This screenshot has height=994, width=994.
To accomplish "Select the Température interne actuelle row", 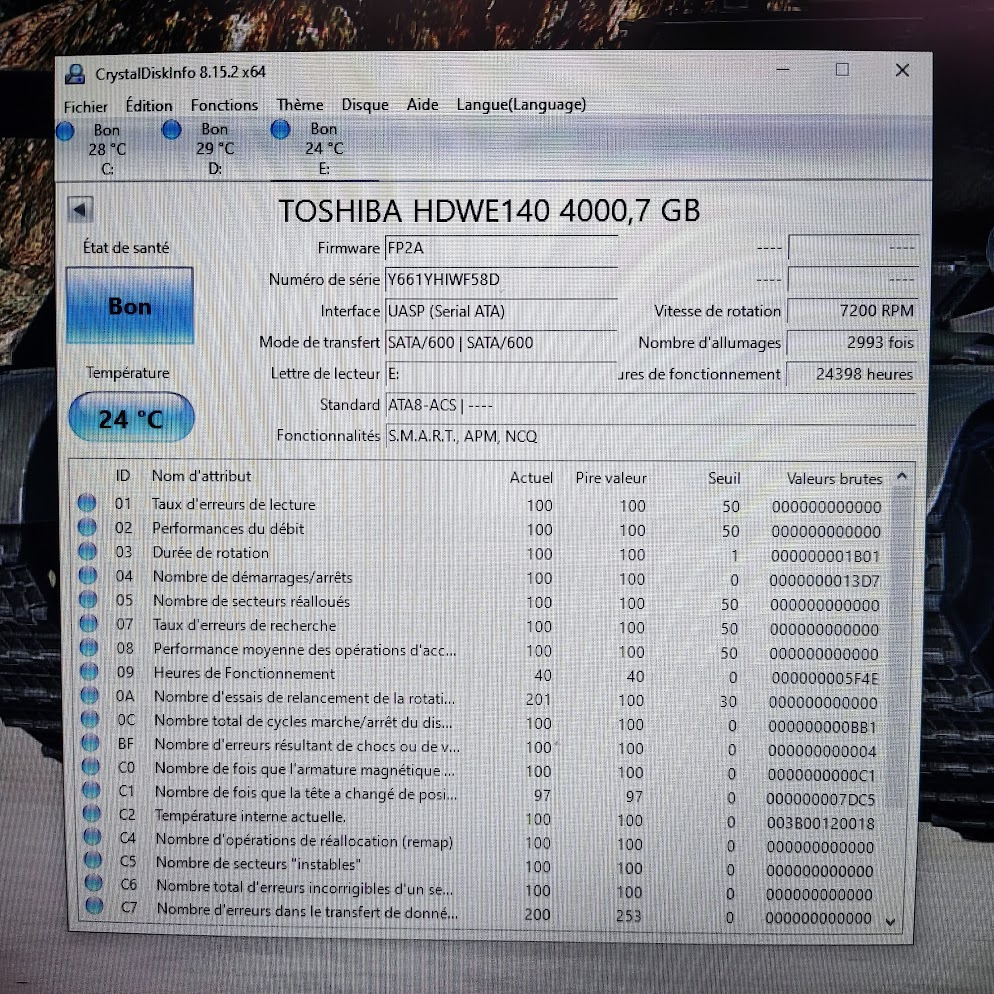I will [479, 818].
